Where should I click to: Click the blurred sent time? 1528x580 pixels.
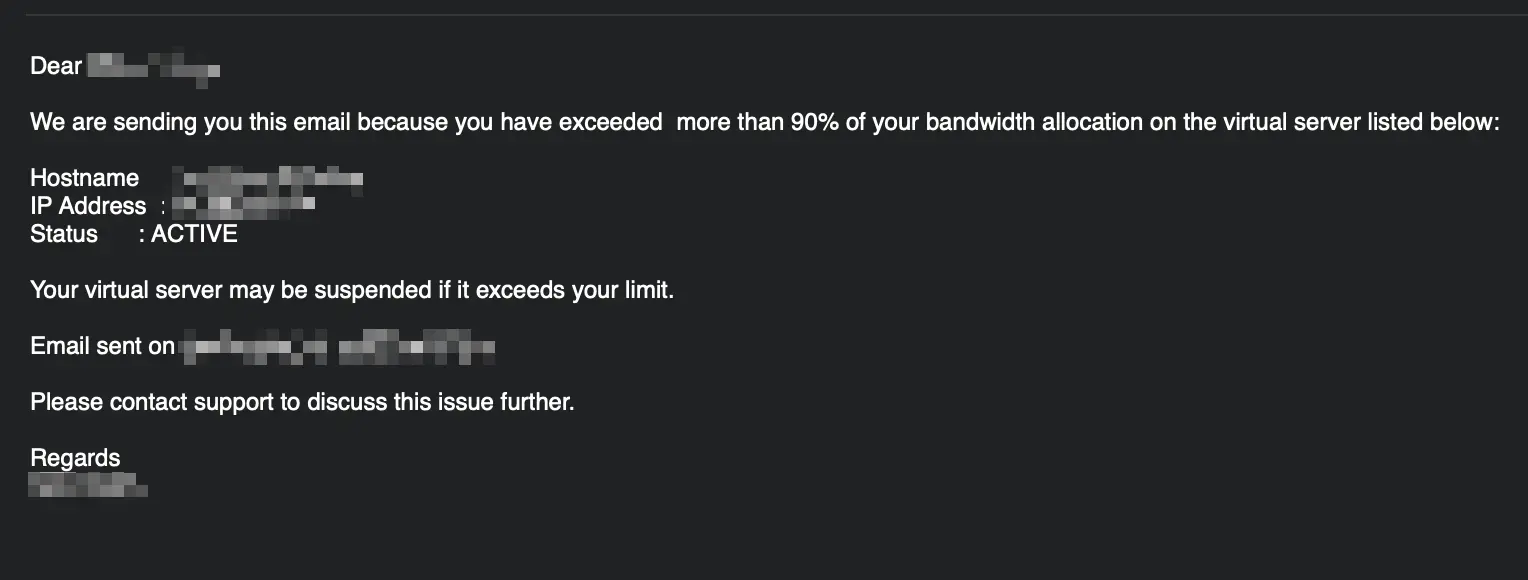pyautogui.click(x=417, y=348)
